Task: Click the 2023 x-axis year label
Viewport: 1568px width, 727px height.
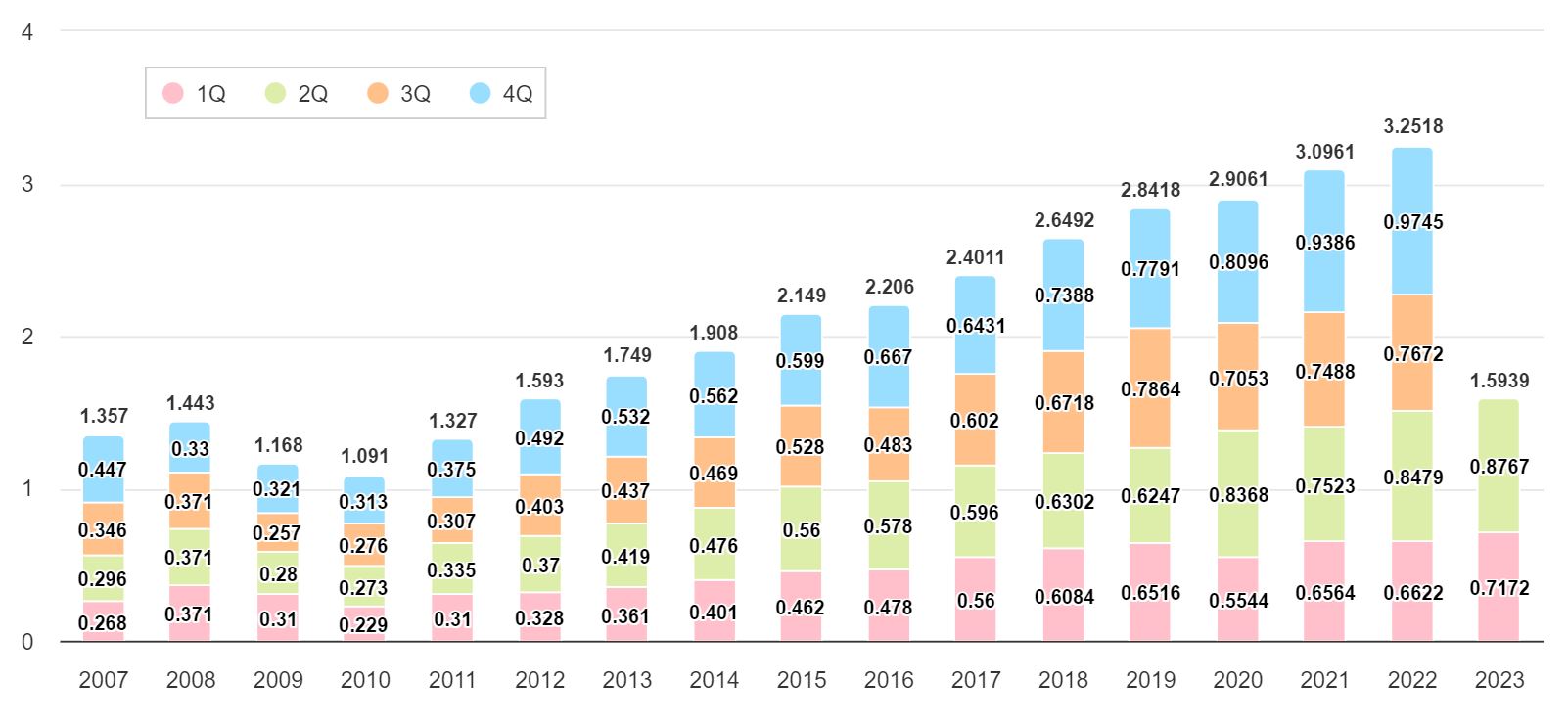Action: pos(1499,680)
